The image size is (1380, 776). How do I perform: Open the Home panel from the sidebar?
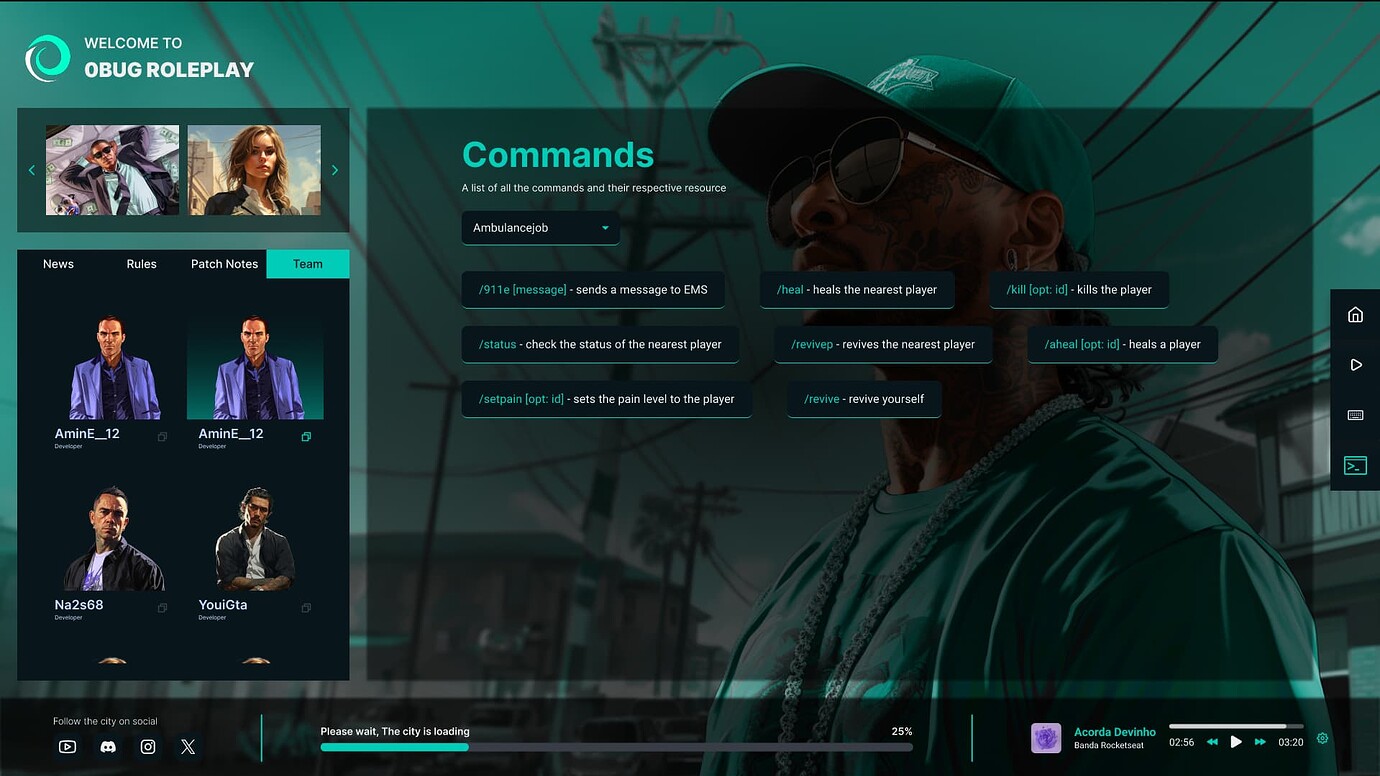click(x=1355, y=314)
